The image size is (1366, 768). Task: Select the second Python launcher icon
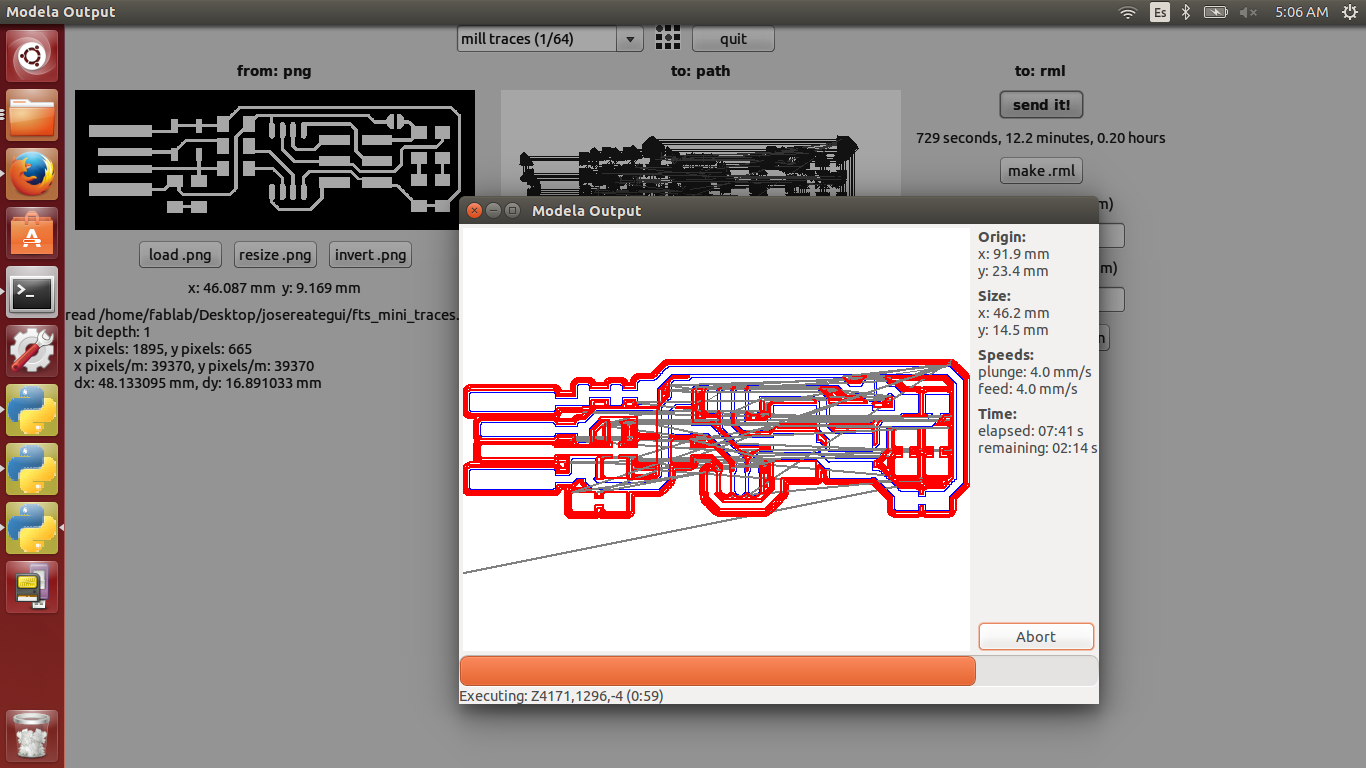(32, 469)
